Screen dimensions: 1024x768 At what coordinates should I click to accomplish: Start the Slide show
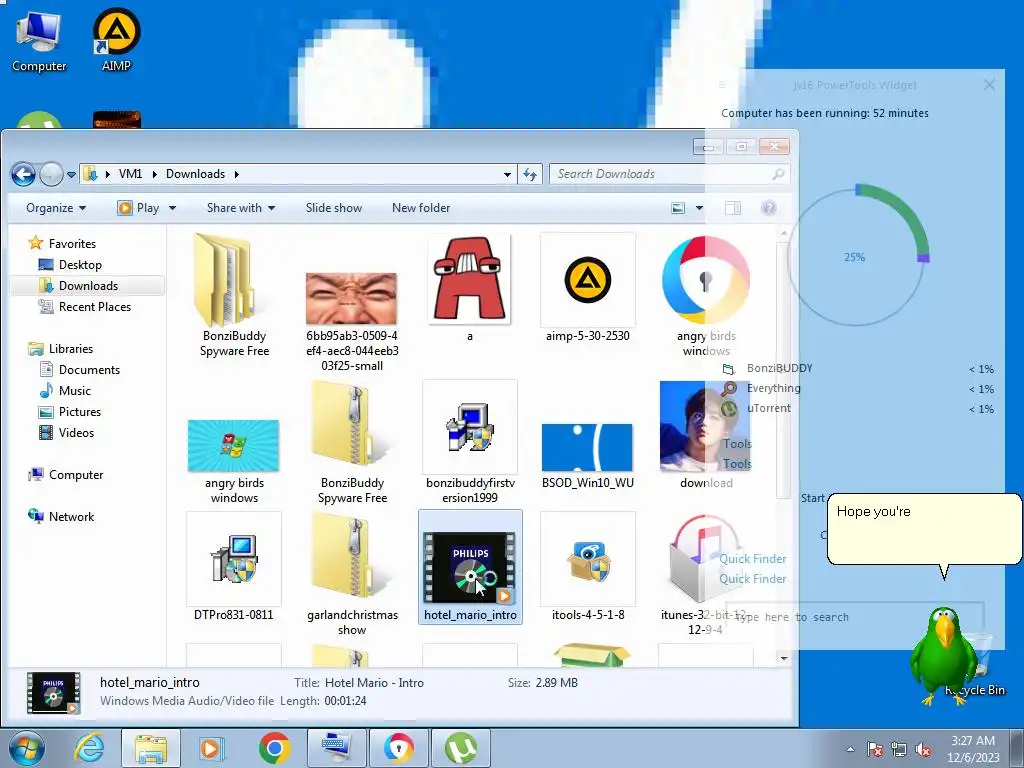pyautogui.click(x=334, y=208)
